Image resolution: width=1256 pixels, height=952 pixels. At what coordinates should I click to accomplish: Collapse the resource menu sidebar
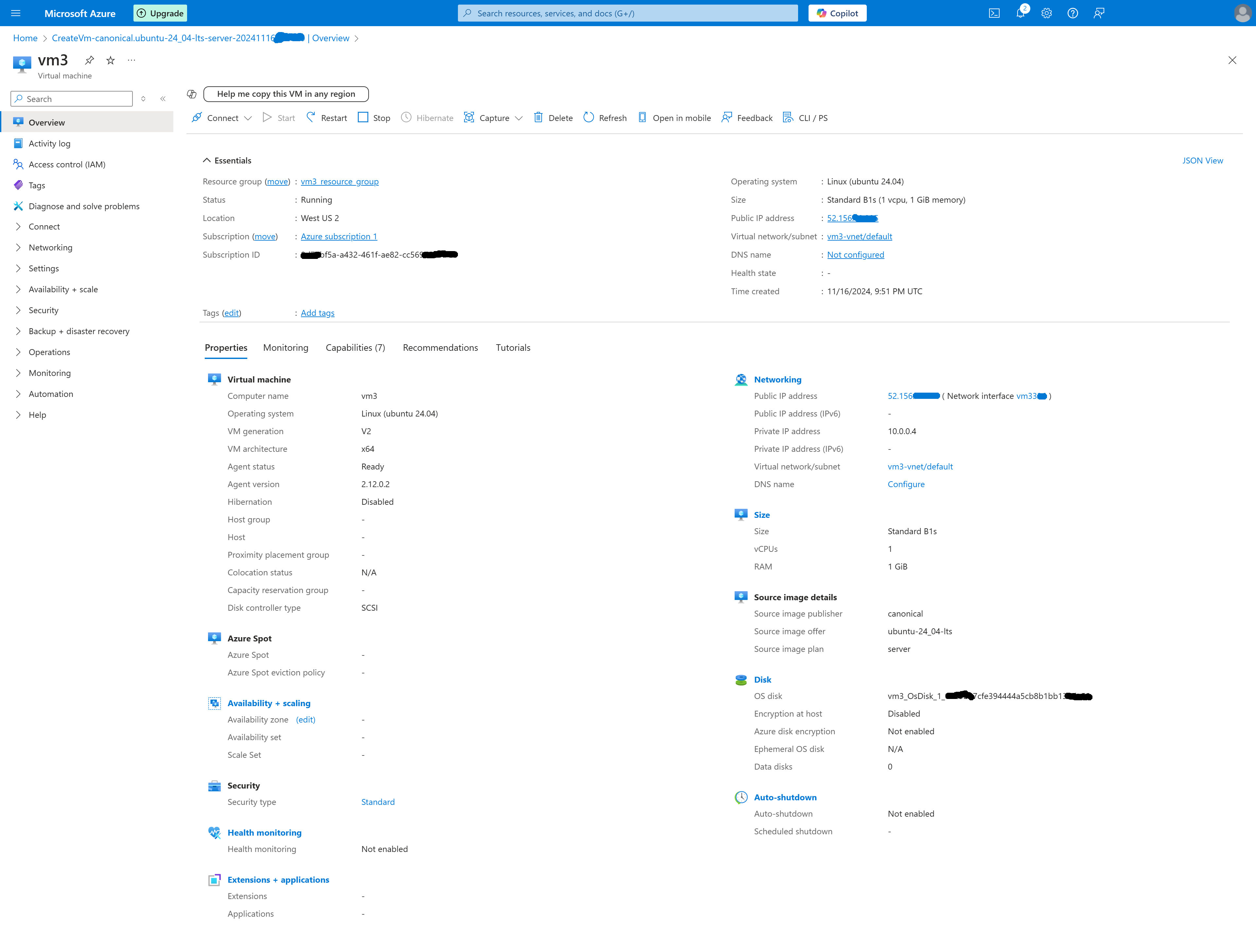click(163, 99)
